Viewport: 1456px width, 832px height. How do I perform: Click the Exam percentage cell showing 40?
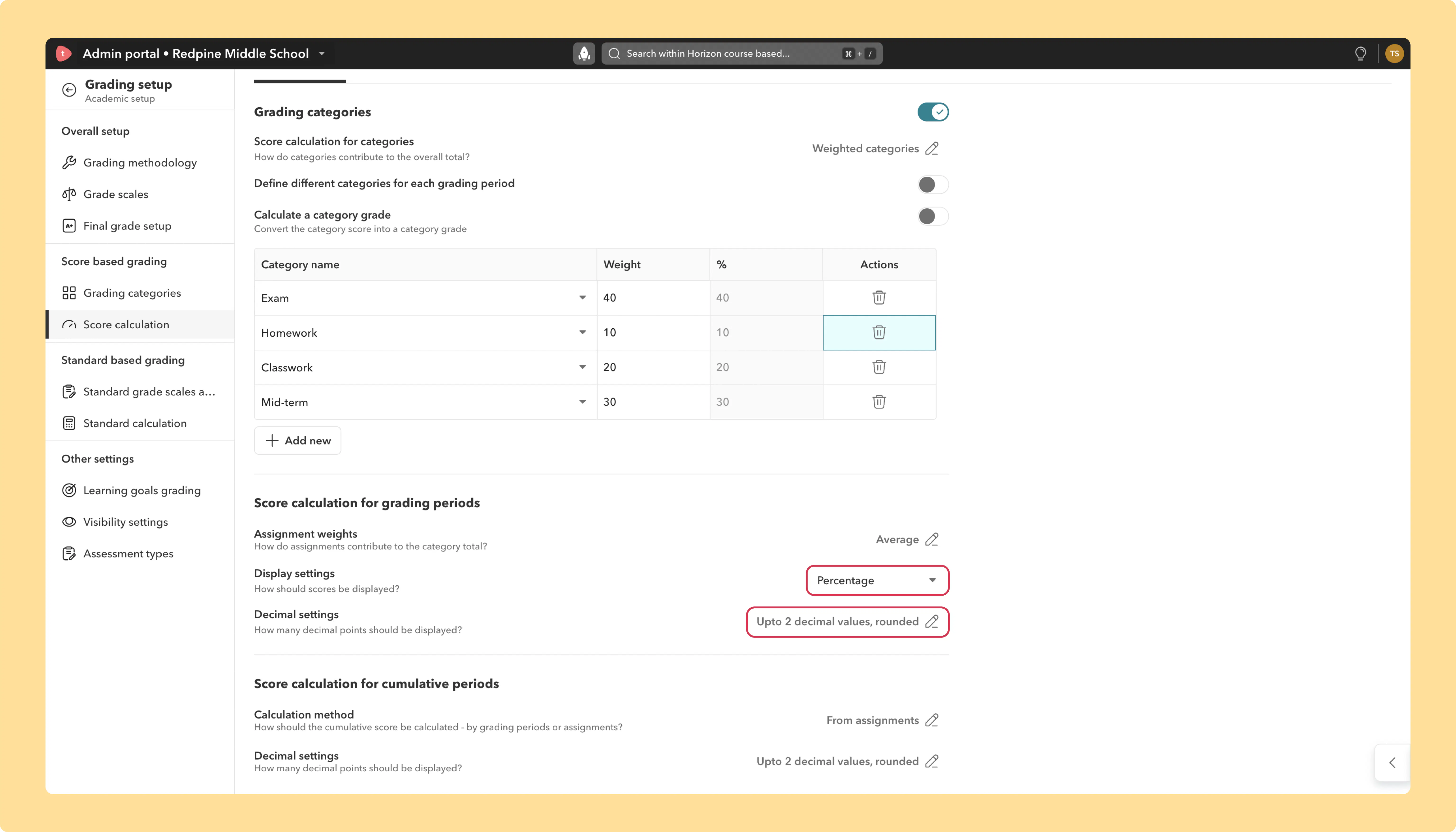coord(766,298)
